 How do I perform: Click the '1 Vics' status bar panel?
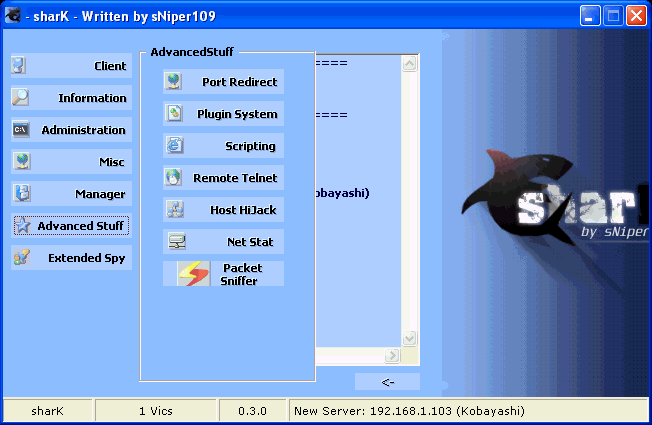(157, 411)
